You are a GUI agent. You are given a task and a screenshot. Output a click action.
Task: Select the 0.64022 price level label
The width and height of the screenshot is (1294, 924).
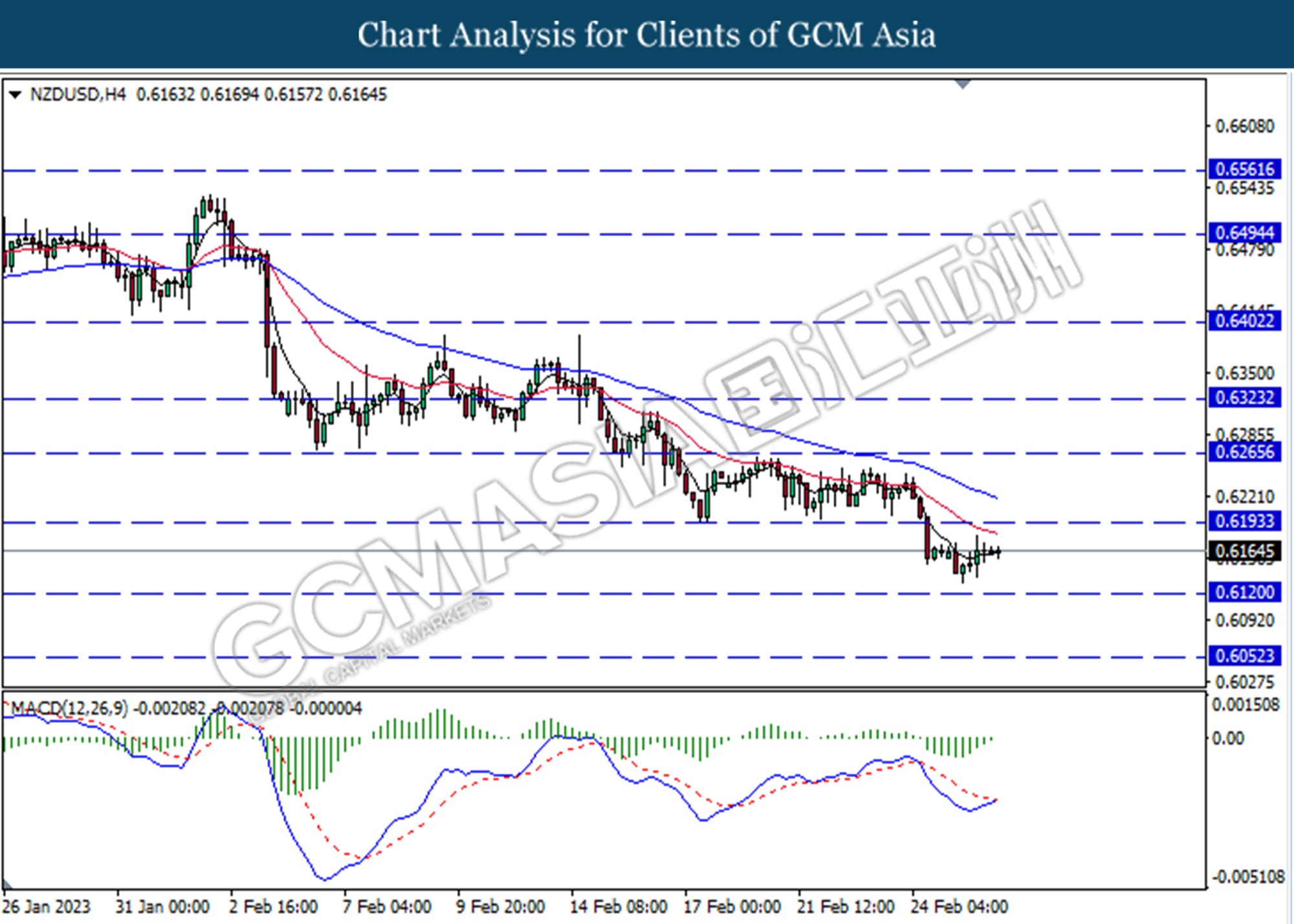tap(1245, 321)
